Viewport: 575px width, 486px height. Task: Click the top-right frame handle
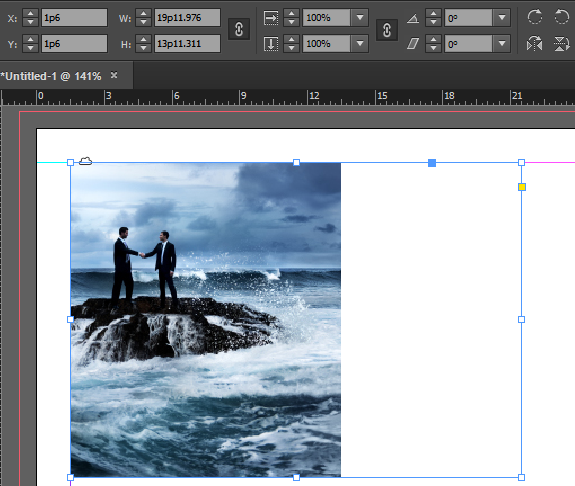pyautogui.click(x=521, y=162)
